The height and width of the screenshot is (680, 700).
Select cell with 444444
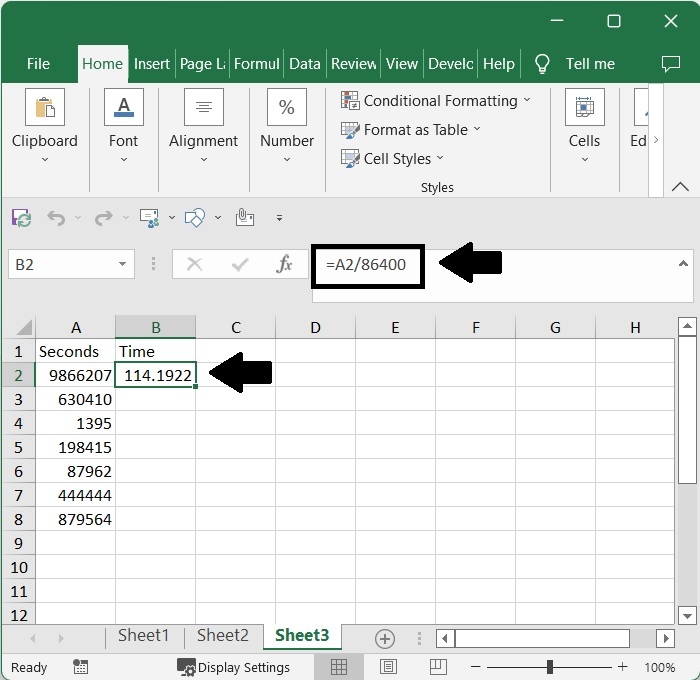tap(75, 495)
